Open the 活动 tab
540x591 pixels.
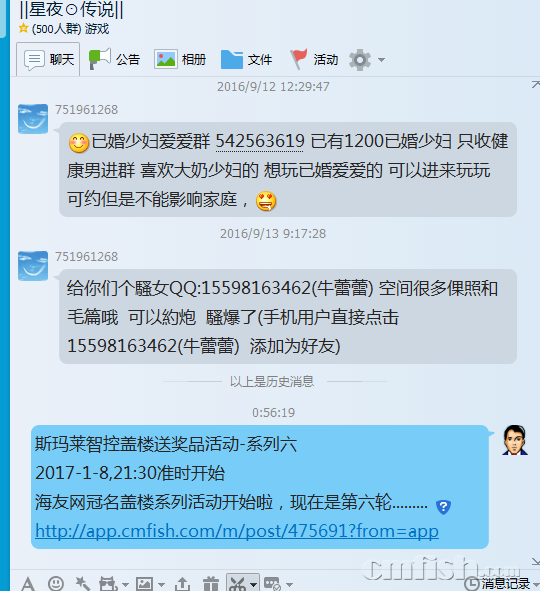point(314,60)
